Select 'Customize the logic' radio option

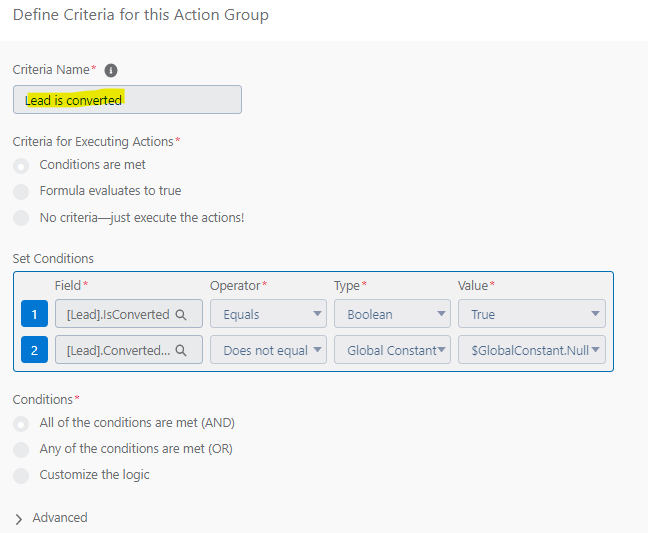click(x=21, y=476)
